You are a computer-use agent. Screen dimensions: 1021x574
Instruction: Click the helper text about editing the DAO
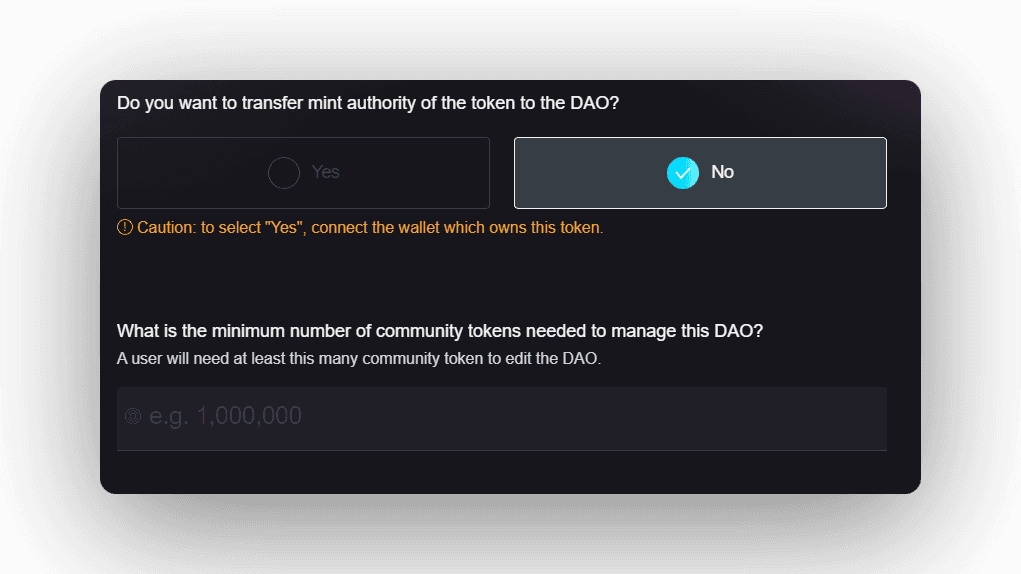click(x=359, y=358)
